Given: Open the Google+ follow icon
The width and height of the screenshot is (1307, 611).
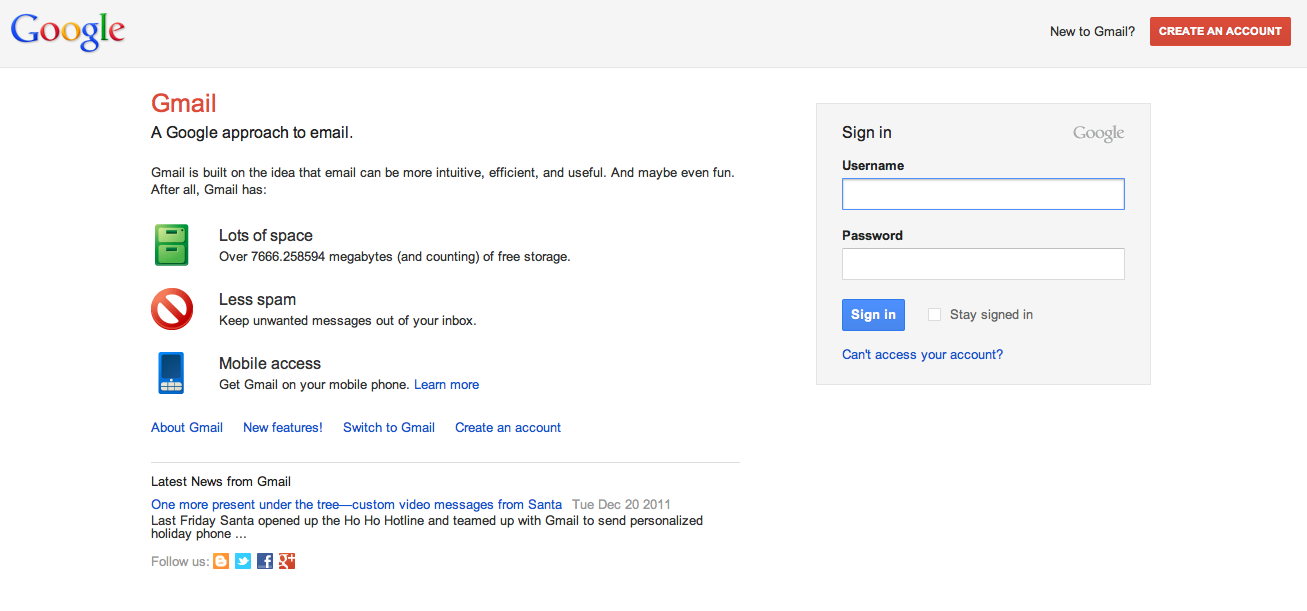Looking at the screenshot, I should (287, 561).
